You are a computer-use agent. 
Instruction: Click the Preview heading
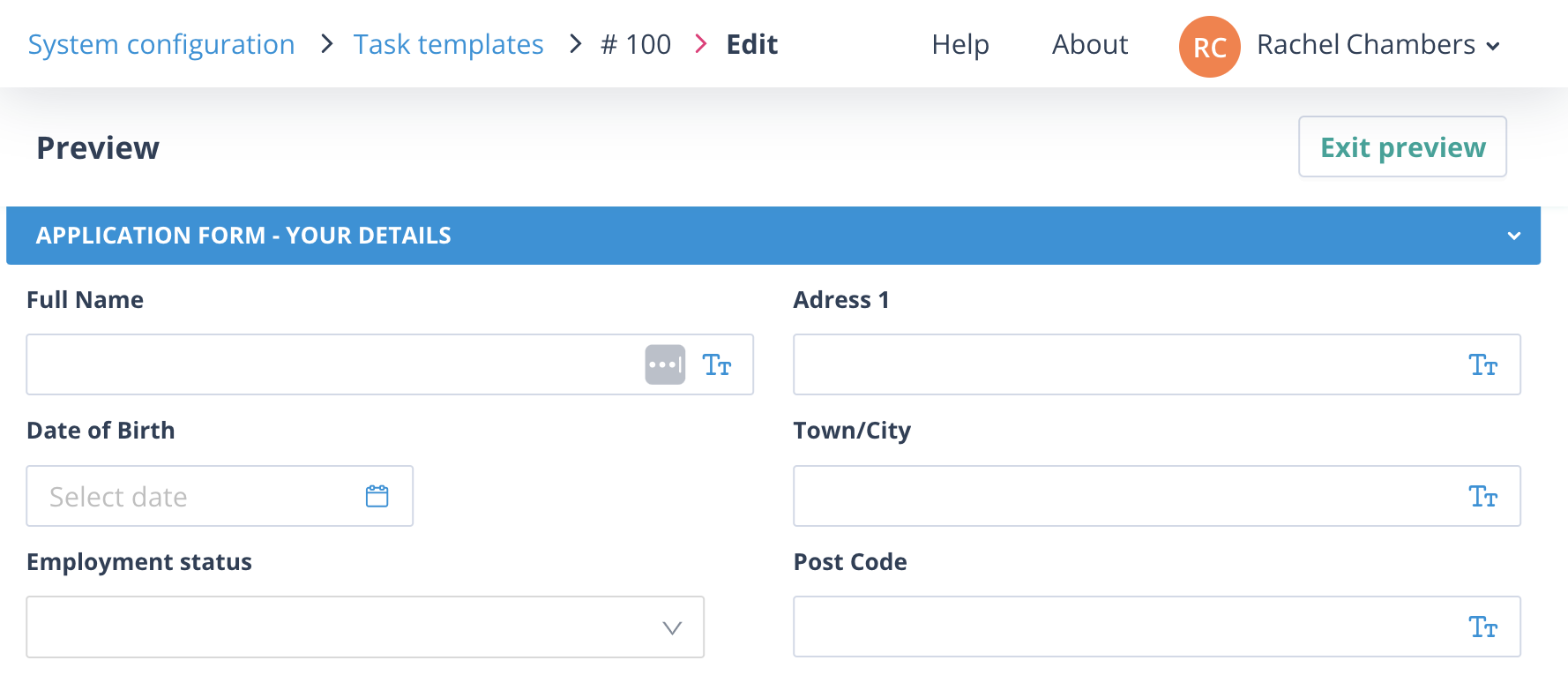click(98, 147)
